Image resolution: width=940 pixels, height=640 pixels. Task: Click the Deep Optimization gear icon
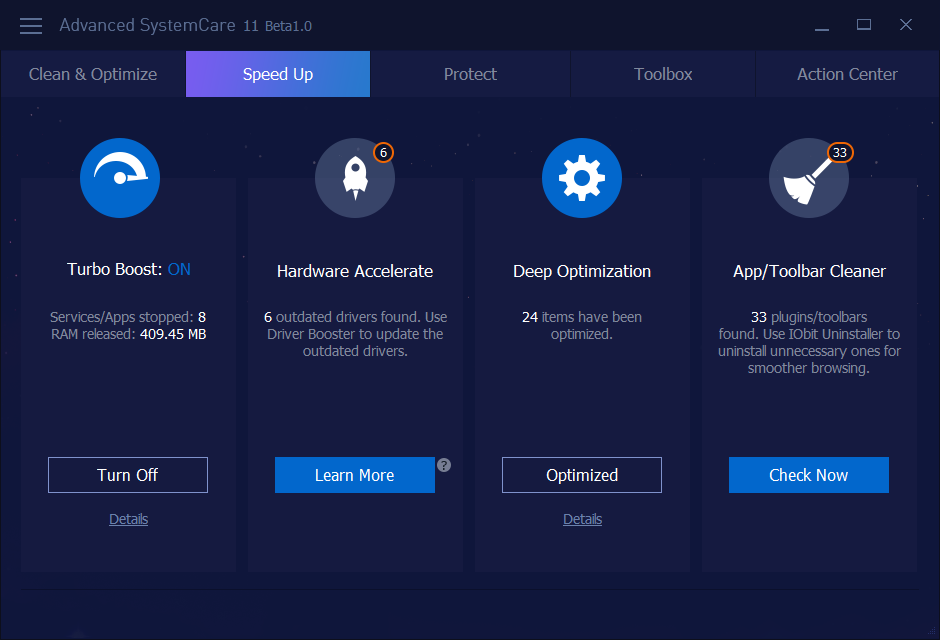click(582, 178)
